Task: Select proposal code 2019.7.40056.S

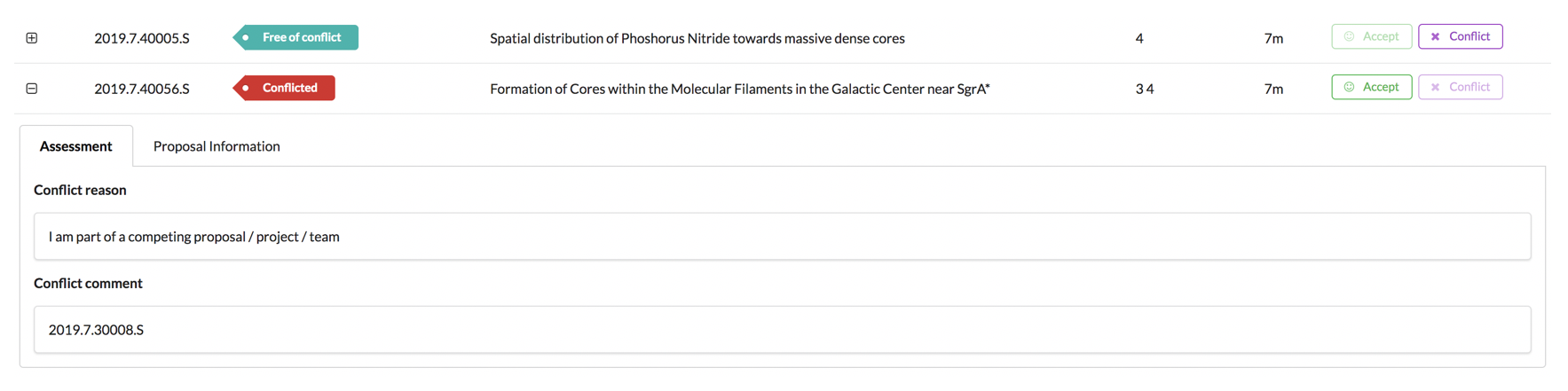Action: click(x=142, y=89)
